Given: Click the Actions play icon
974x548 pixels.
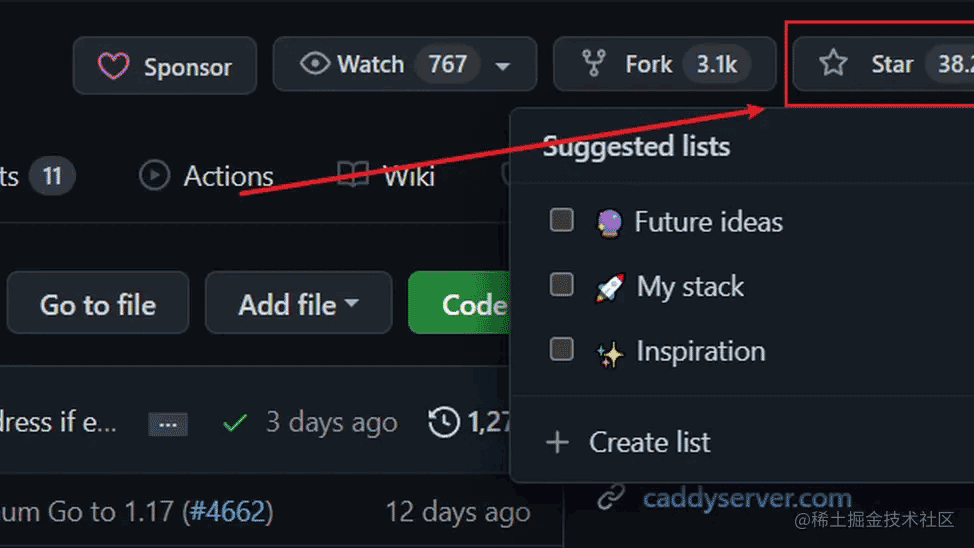Looking at the screenshot, I should (x=154, y=177).
